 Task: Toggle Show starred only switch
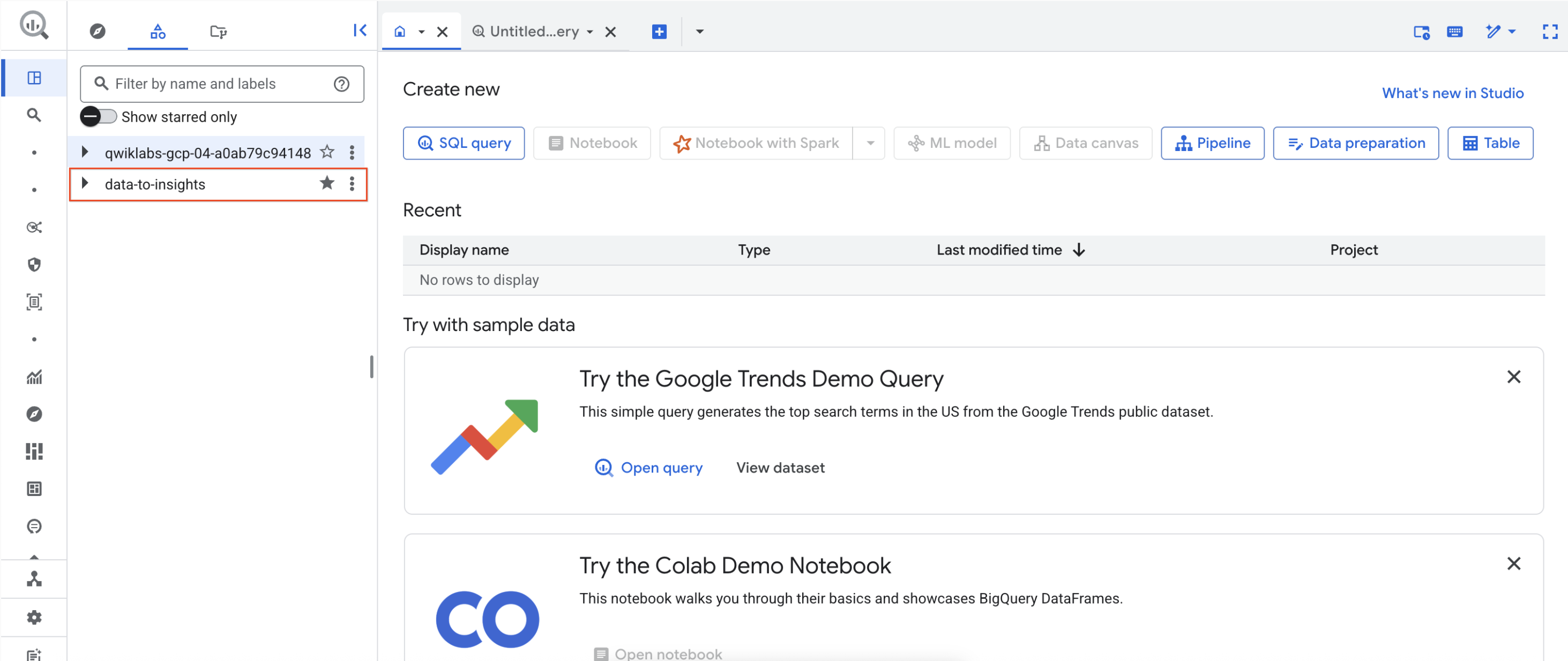(x=98, y=116)
